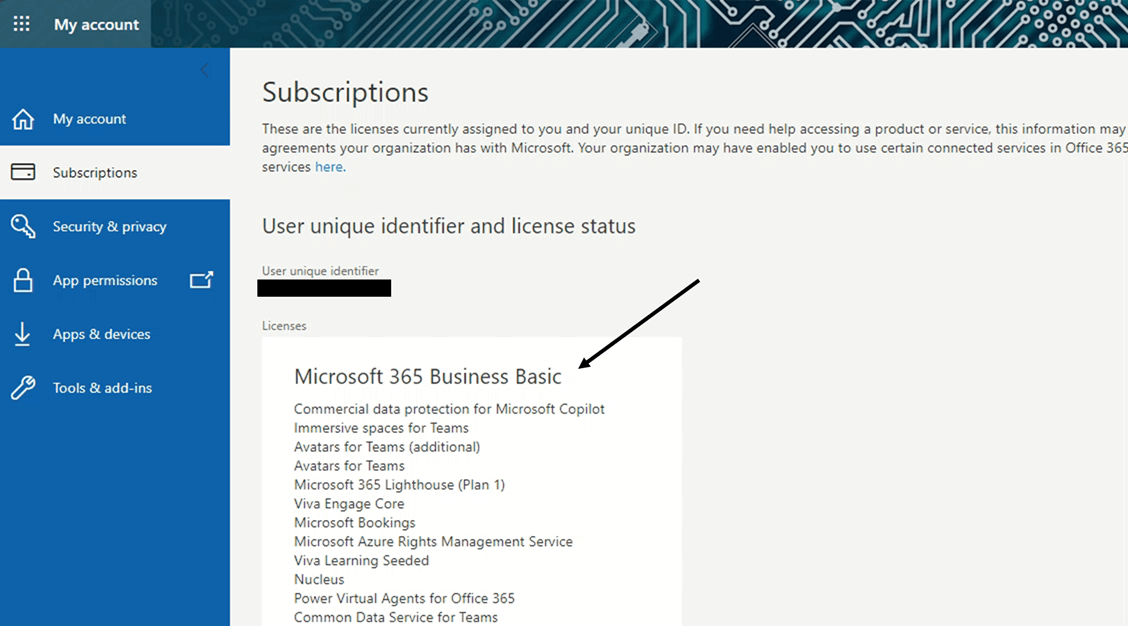Click the Licenses label
Viewport: 1129px width, 627px height.
pyautogui.click(x=284, y=325)
